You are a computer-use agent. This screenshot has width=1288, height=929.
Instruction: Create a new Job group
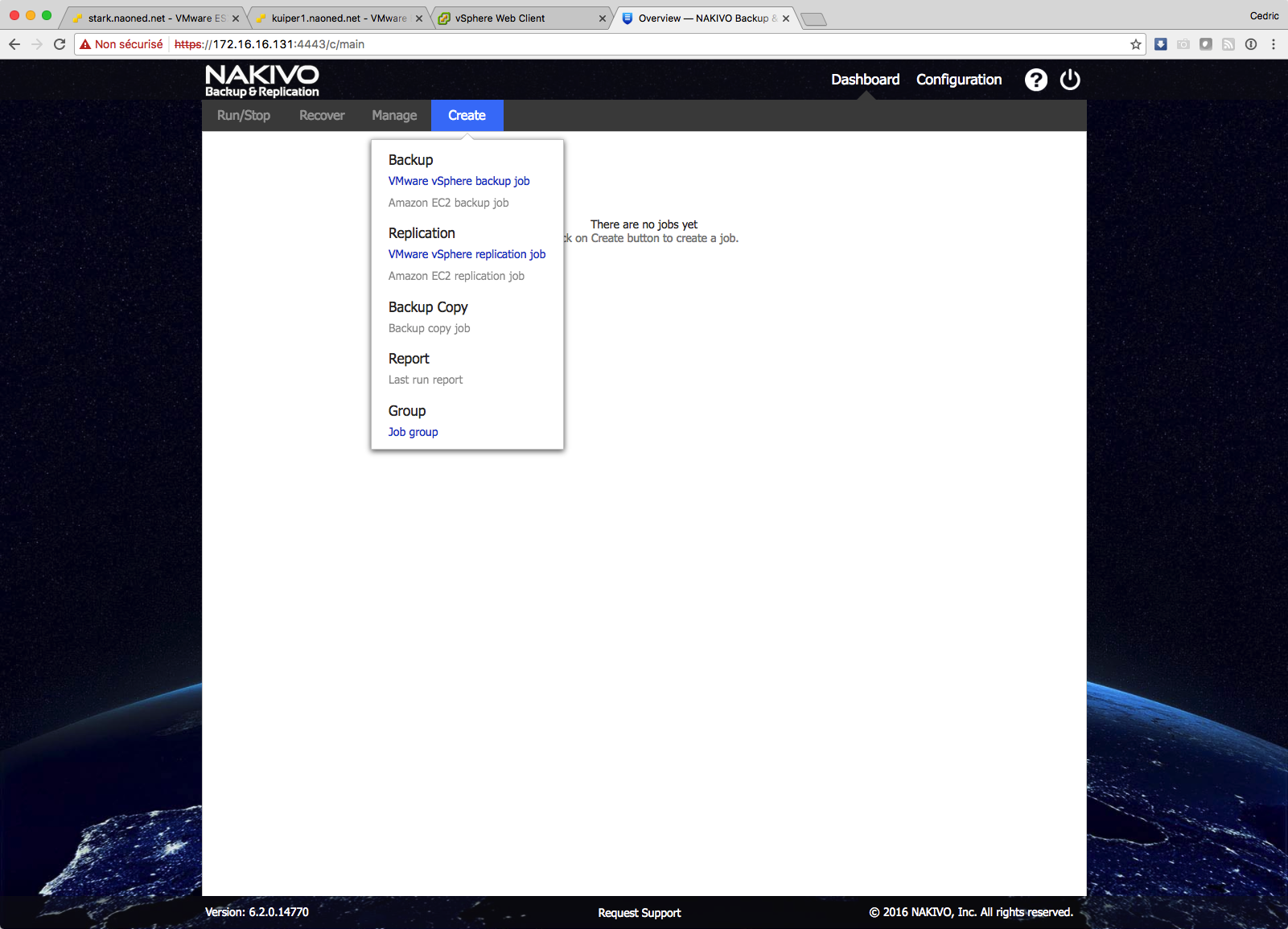coord(413,432)
